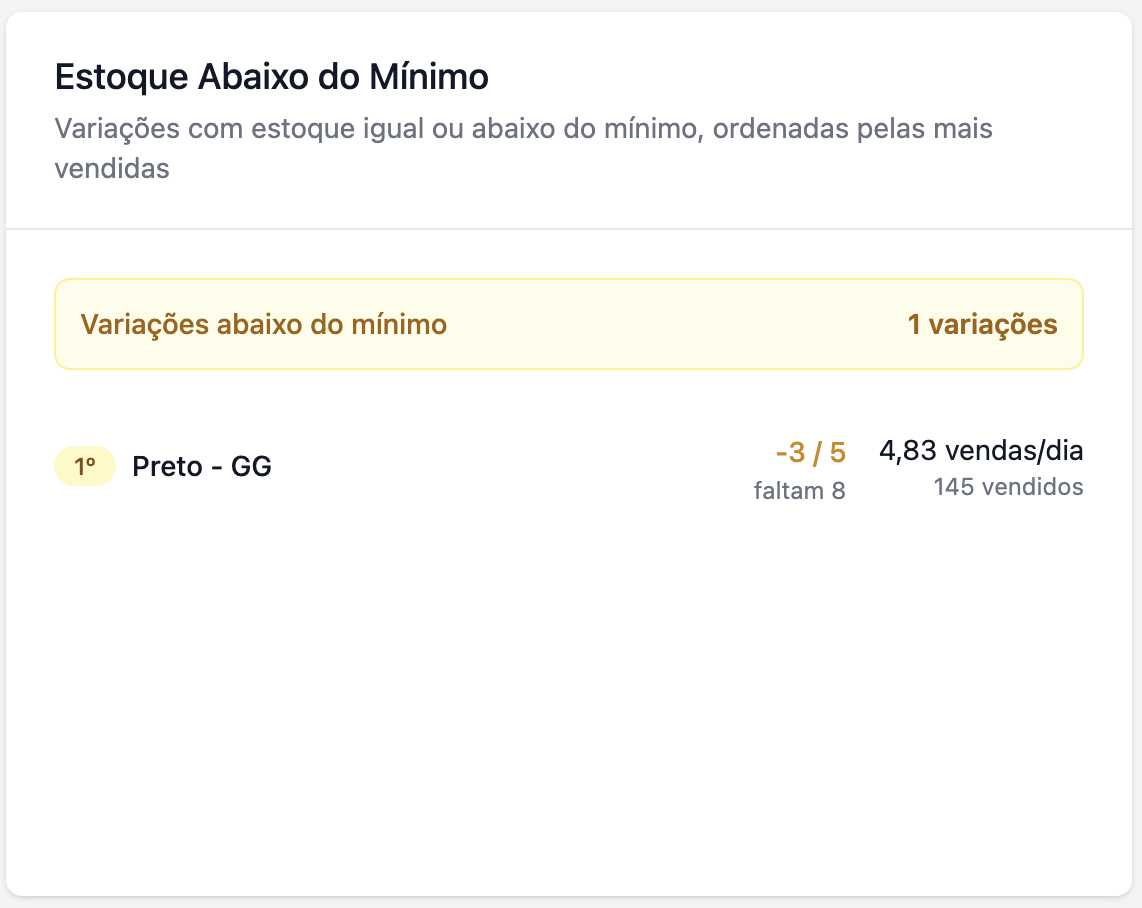Click the "1 variações" count in banner
The height and width of the screenshot is (908, 1142).
[x=982, y=325]
